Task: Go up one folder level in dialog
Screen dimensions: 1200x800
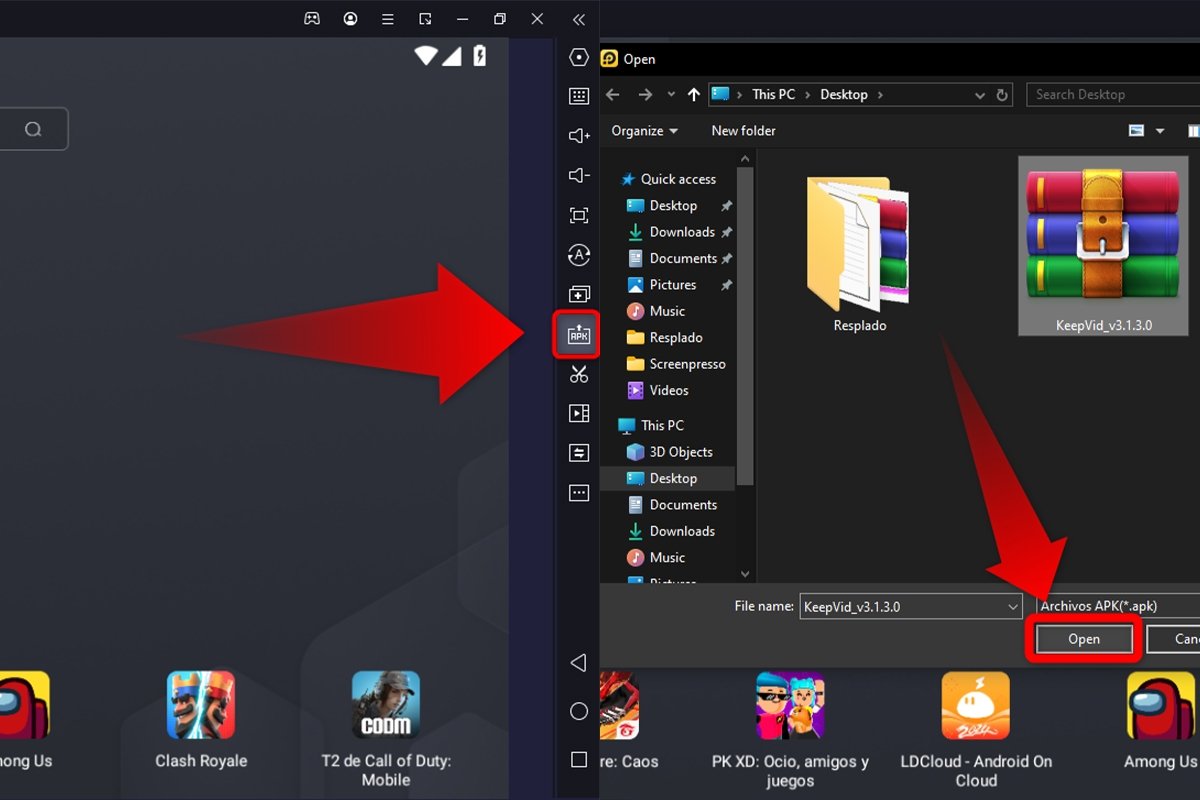Action: (x=694, y=95)
